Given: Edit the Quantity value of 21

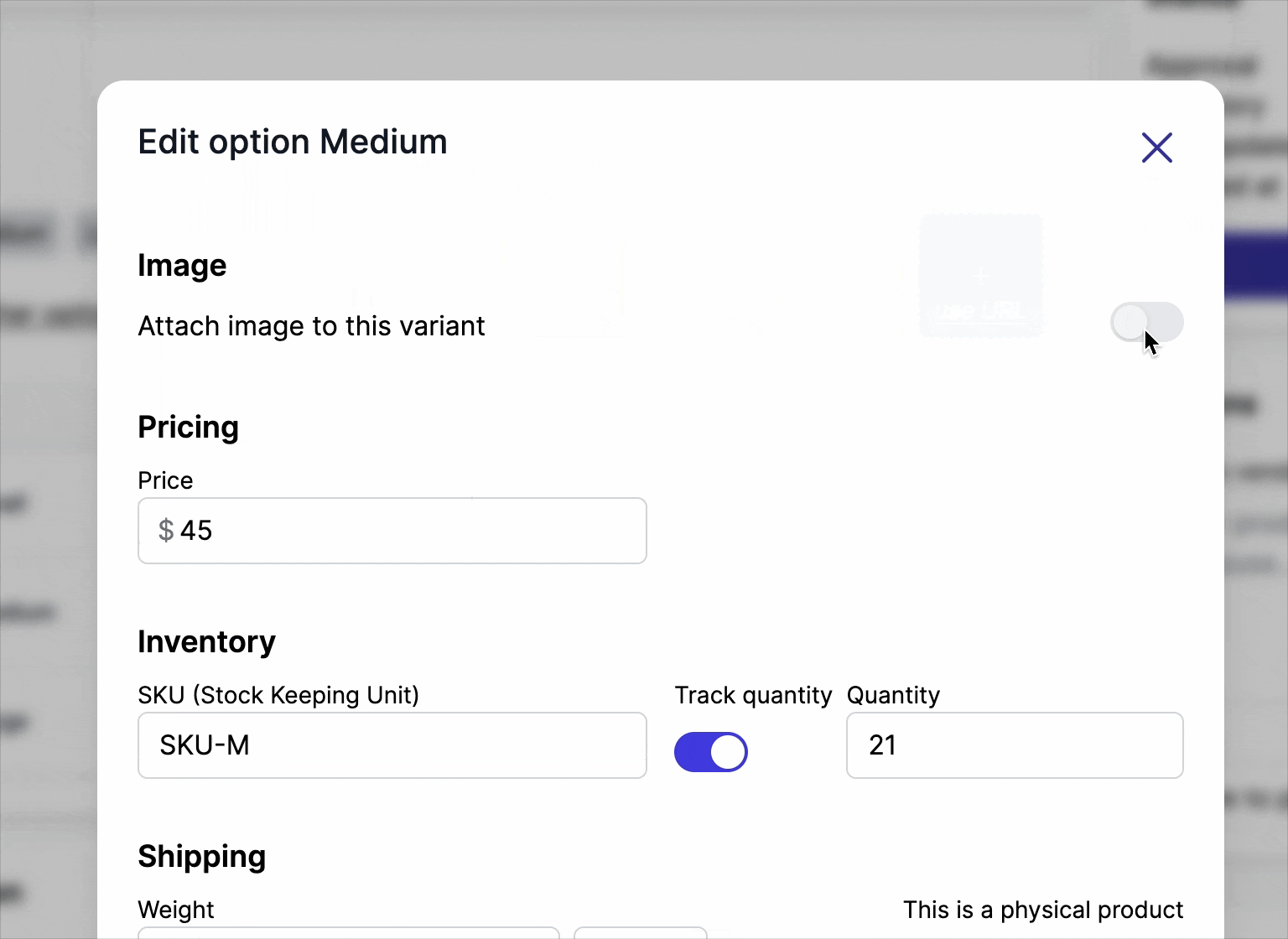Looking at the screenshot, I should 1014,745.
